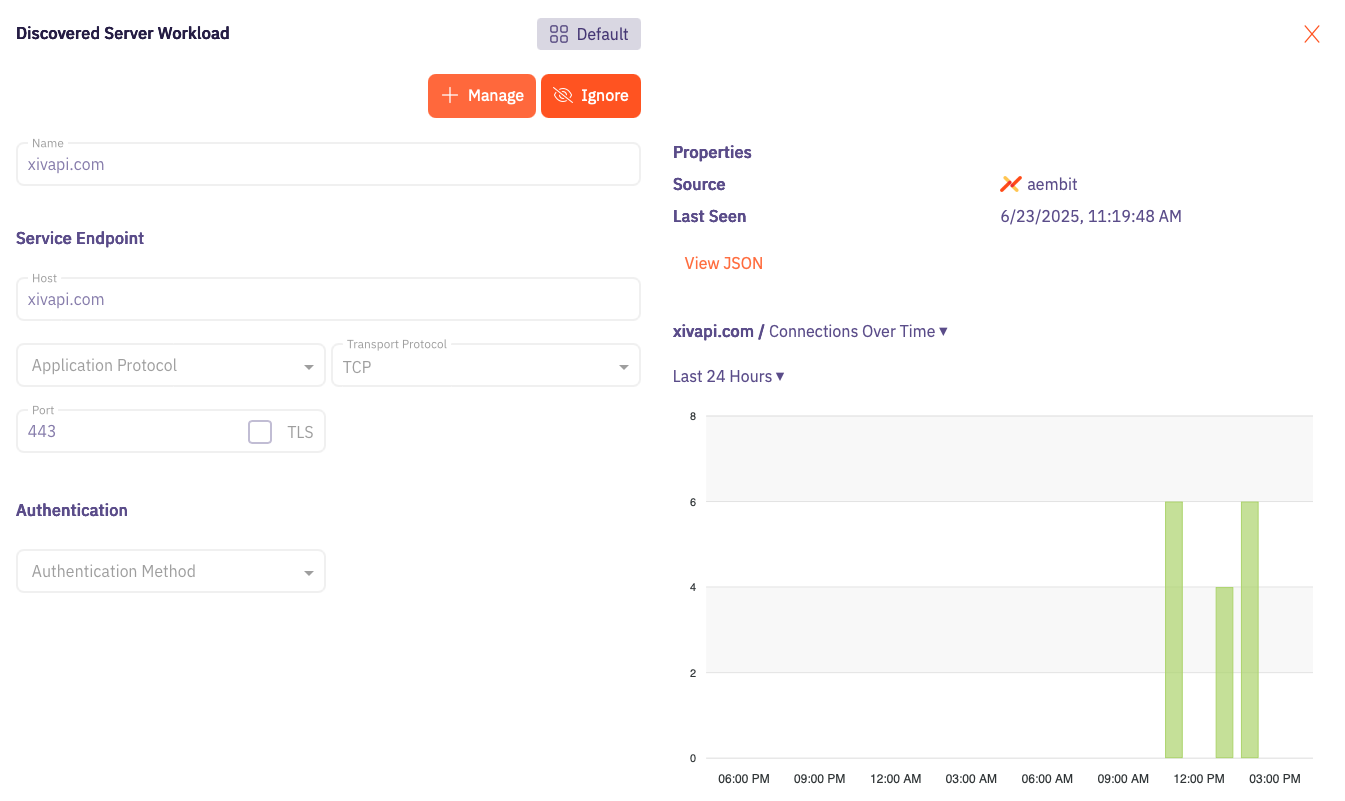Viewport: 1345px width, 801px height.
Task: Click the plus icon on Manage button
Action: click(x=450, y=95)
